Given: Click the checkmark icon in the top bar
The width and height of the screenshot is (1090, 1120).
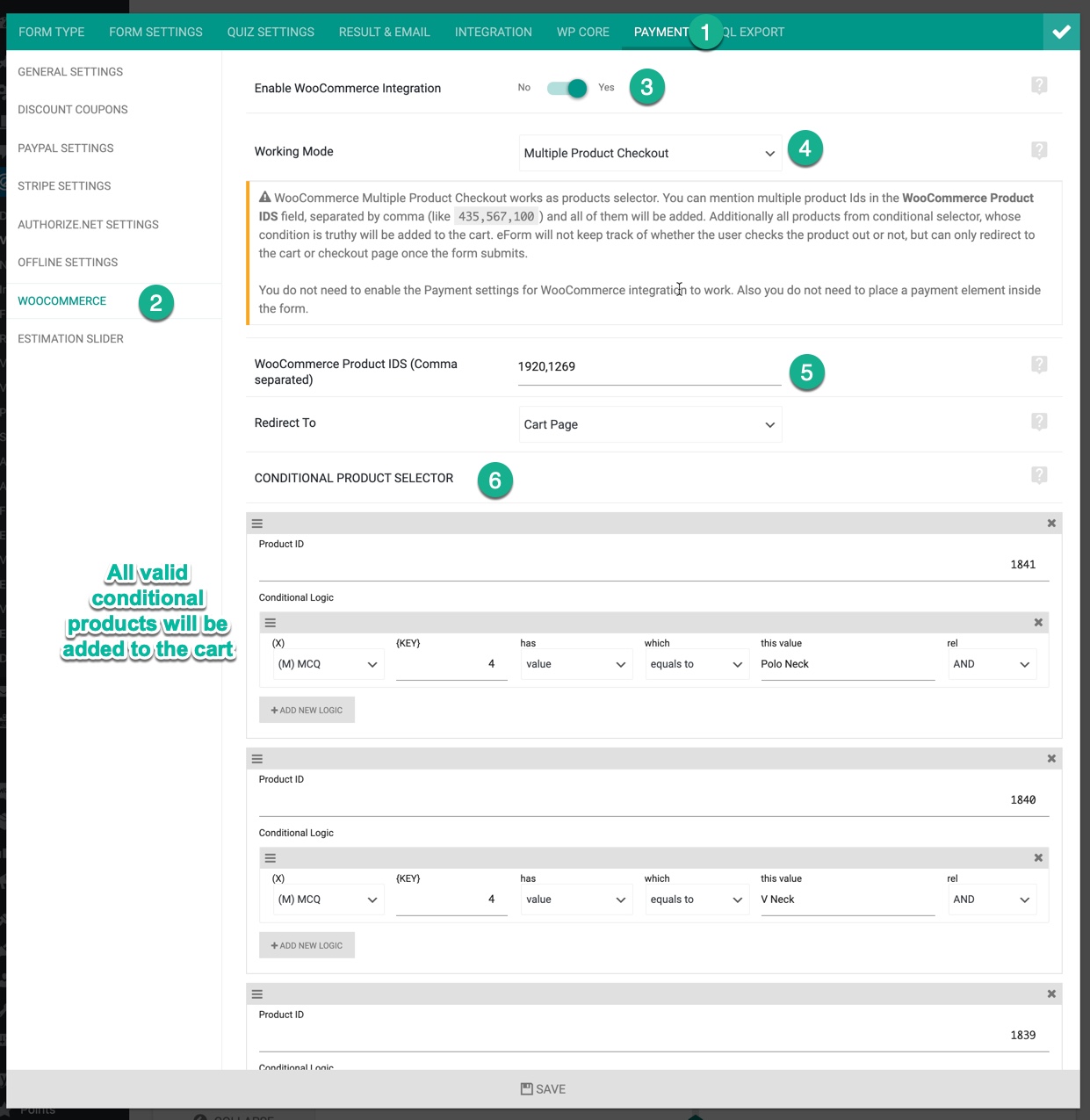Looking at the screenshot, I should tap(1061, 32).
